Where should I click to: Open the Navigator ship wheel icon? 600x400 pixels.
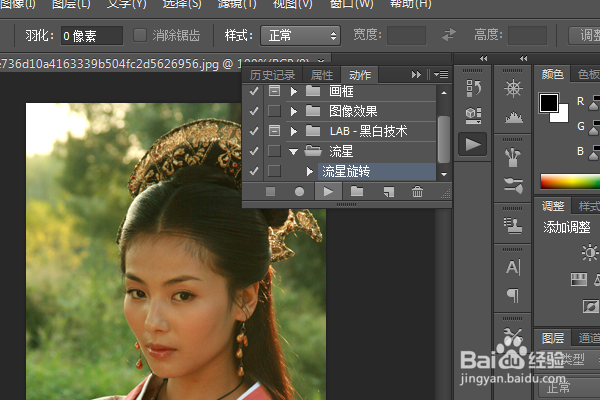click(x=513, y=88)
